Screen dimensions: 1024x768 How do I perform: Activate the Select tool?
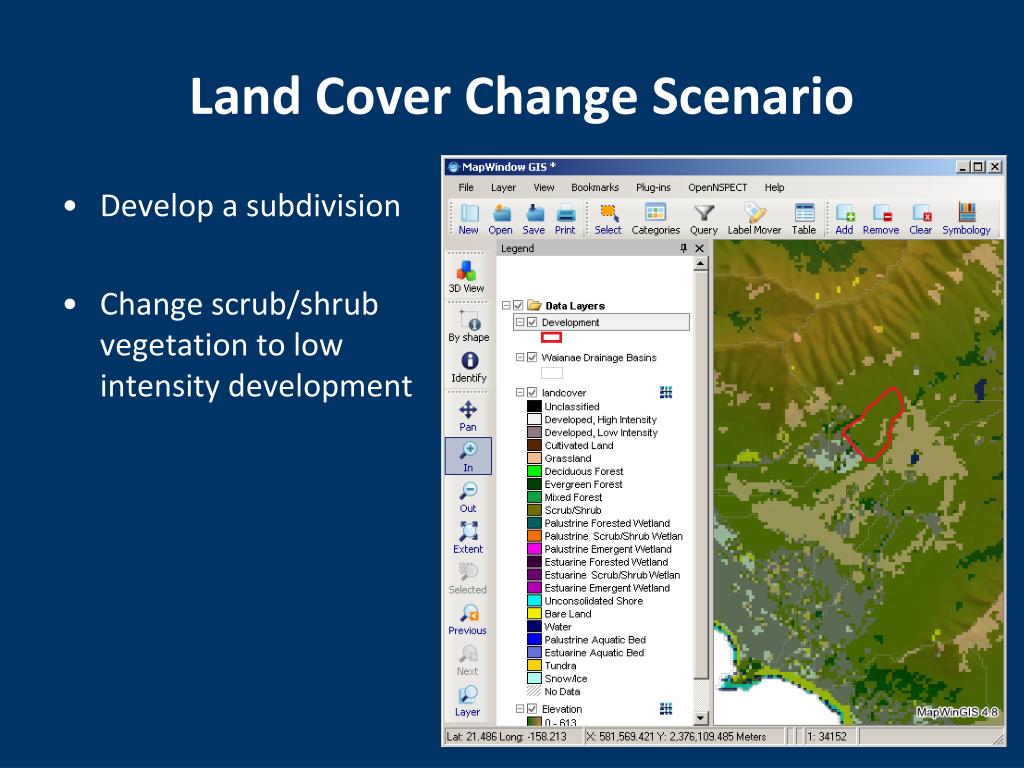608,219
